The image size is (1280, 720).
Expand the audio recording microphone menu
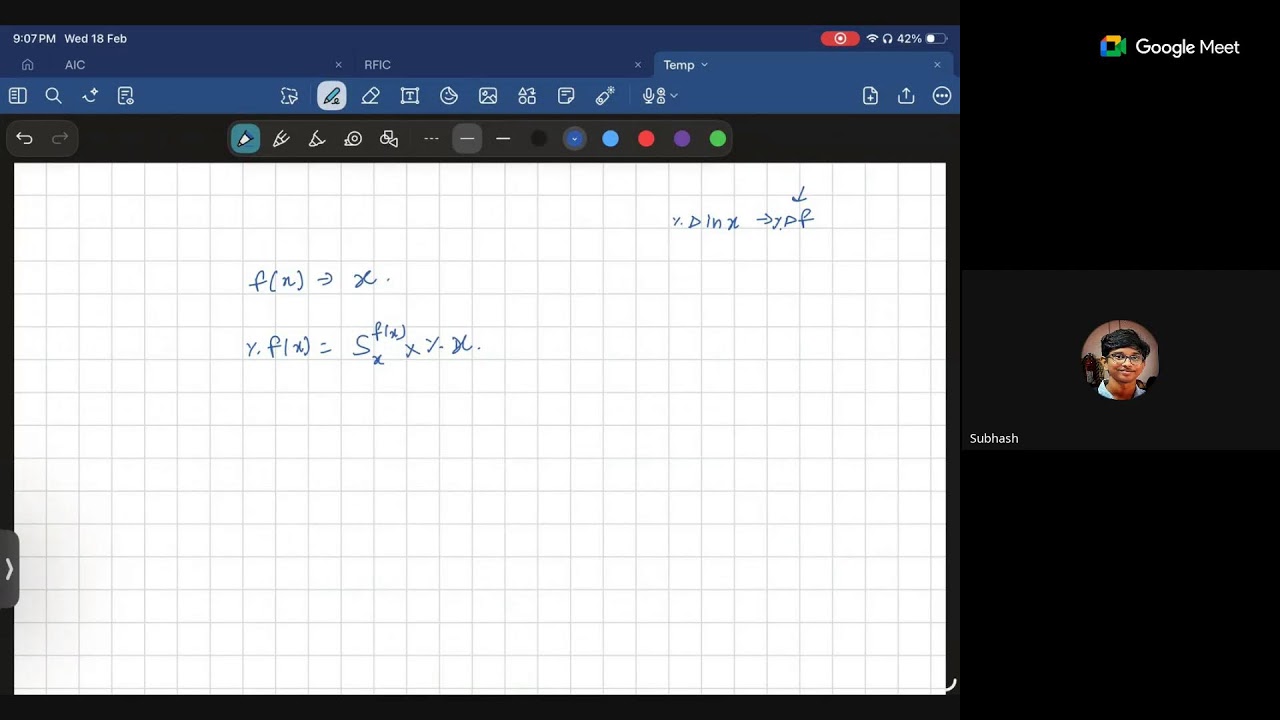click(x=660, y=96)
